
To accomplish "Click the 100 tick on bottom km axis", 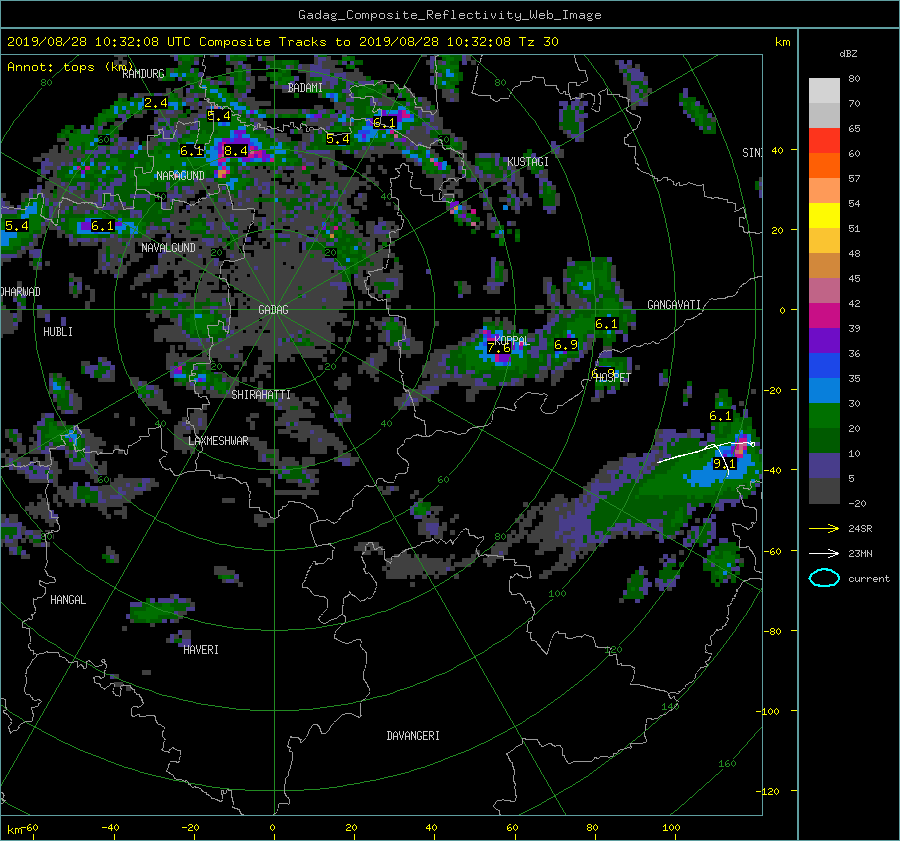I will click(x=671, y=828).
